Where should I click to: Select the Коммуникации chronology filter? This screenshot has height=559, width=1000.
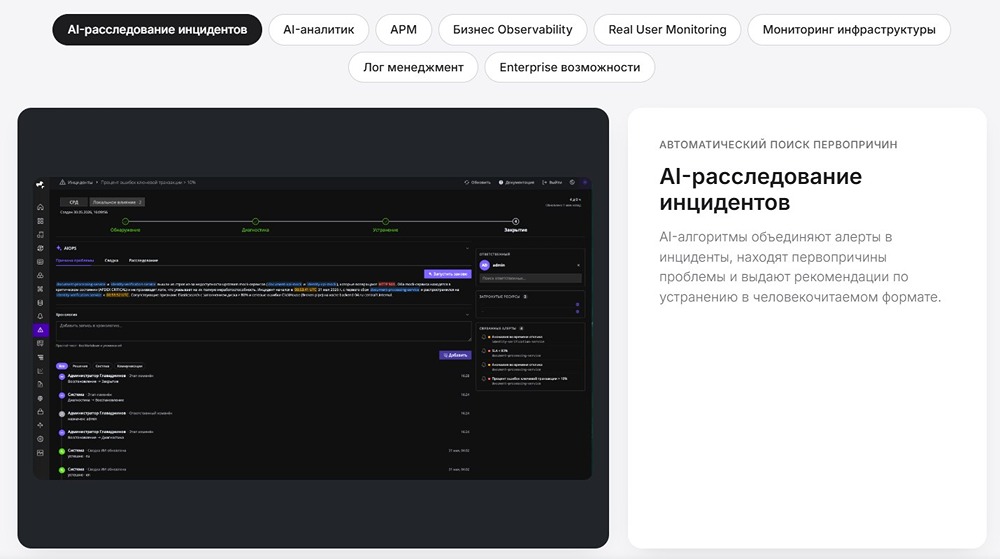pyautogui.click(x=129, y=367)
